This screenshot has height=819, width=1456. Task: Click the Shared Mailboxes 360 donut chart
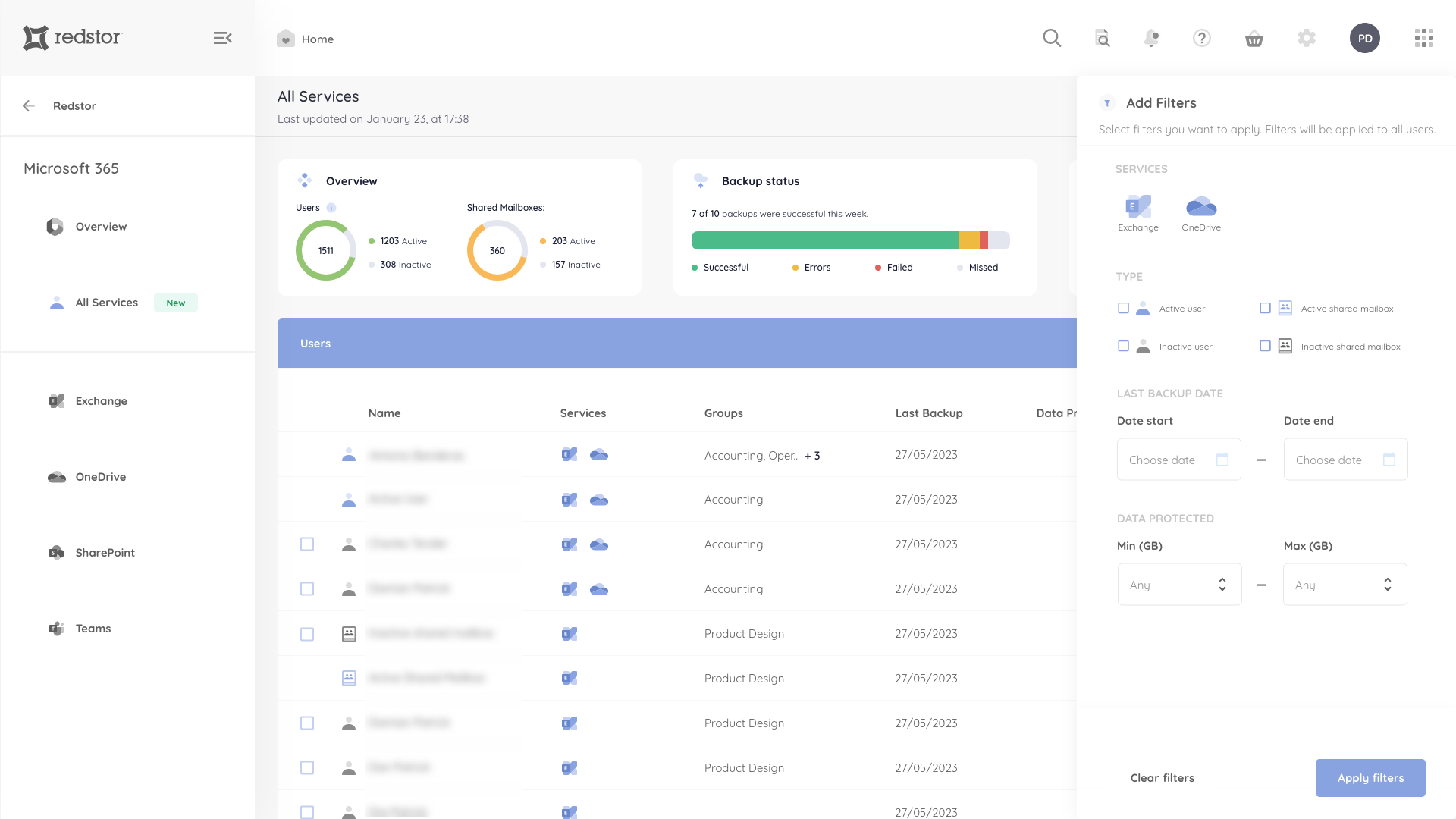(x=497, y=250)
